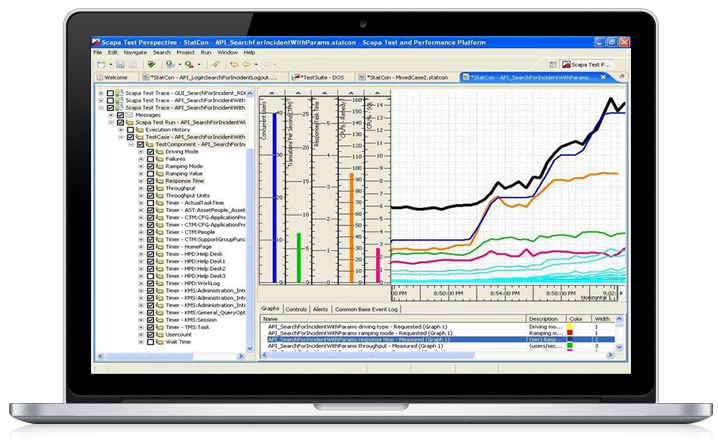Image resolution: width=718 pixels, height=445 pixels.
Task: Click the application logo in title bar
Action: click(96, 42)
